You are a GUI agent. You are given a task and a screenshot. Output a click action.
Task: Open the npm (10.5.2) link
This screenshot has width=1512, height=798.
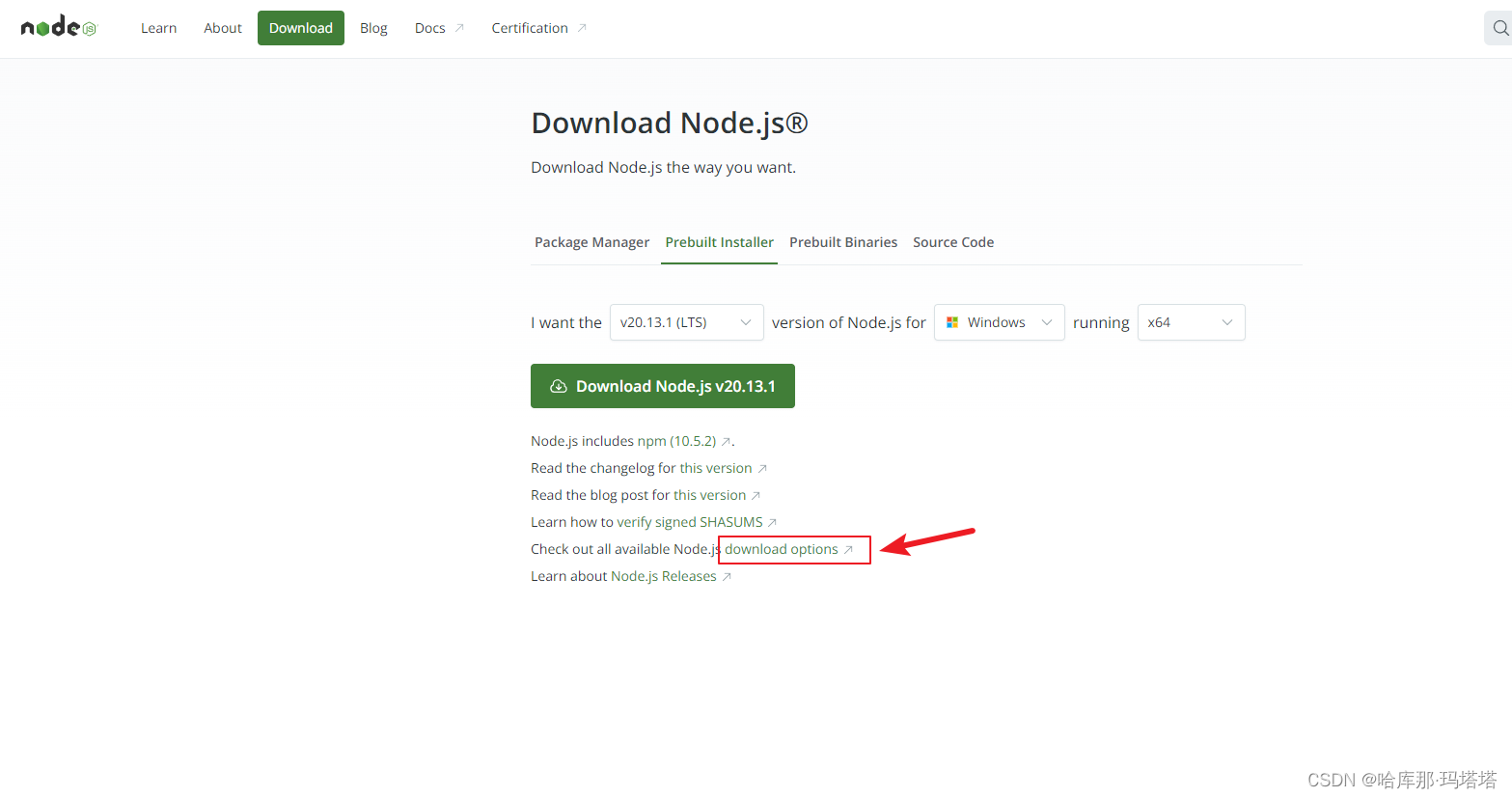tap(684, 441)
